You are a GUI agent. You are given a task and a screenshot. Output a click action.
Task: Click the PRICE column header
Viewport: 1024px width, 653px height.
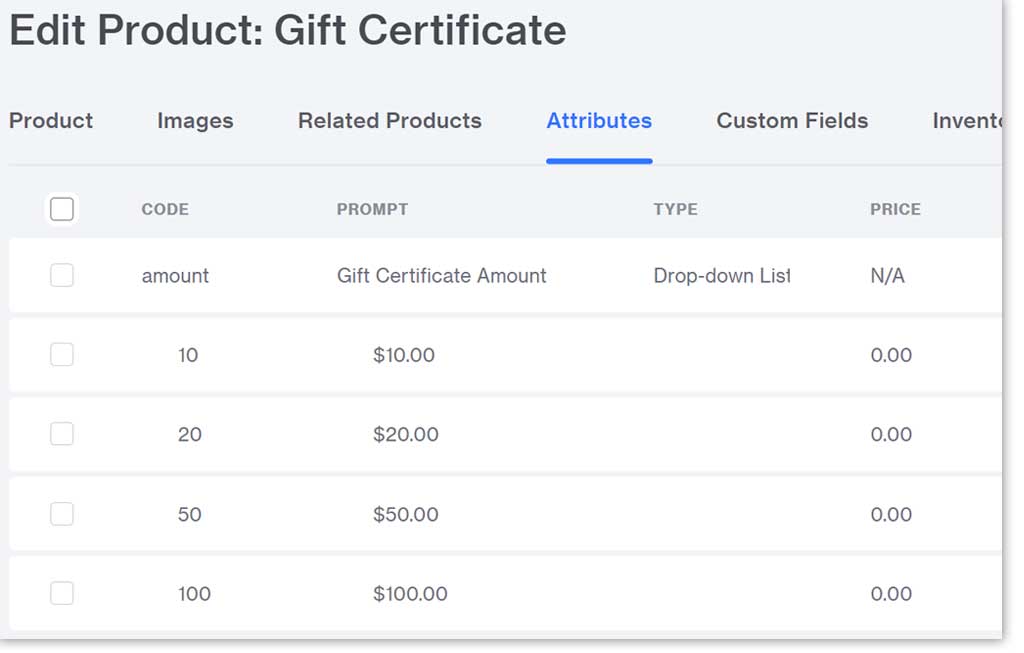895,209
